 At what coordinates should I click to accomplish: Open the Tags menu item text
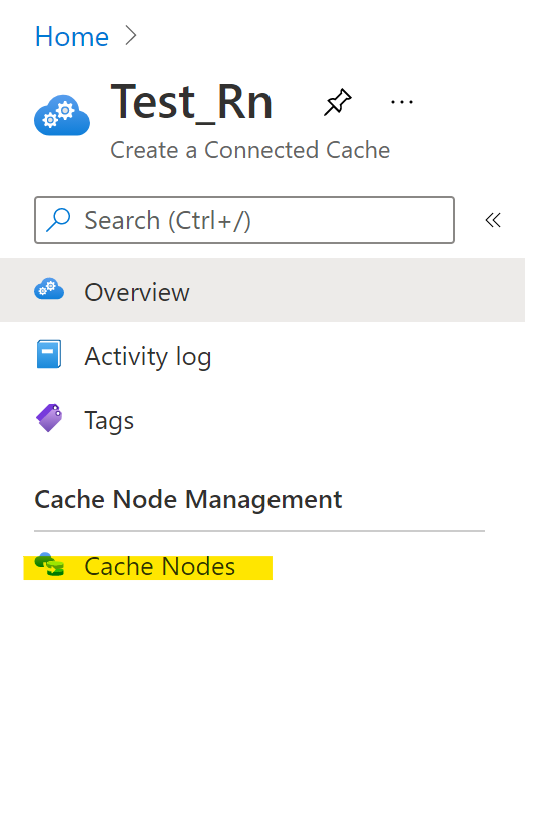[109, 420]
